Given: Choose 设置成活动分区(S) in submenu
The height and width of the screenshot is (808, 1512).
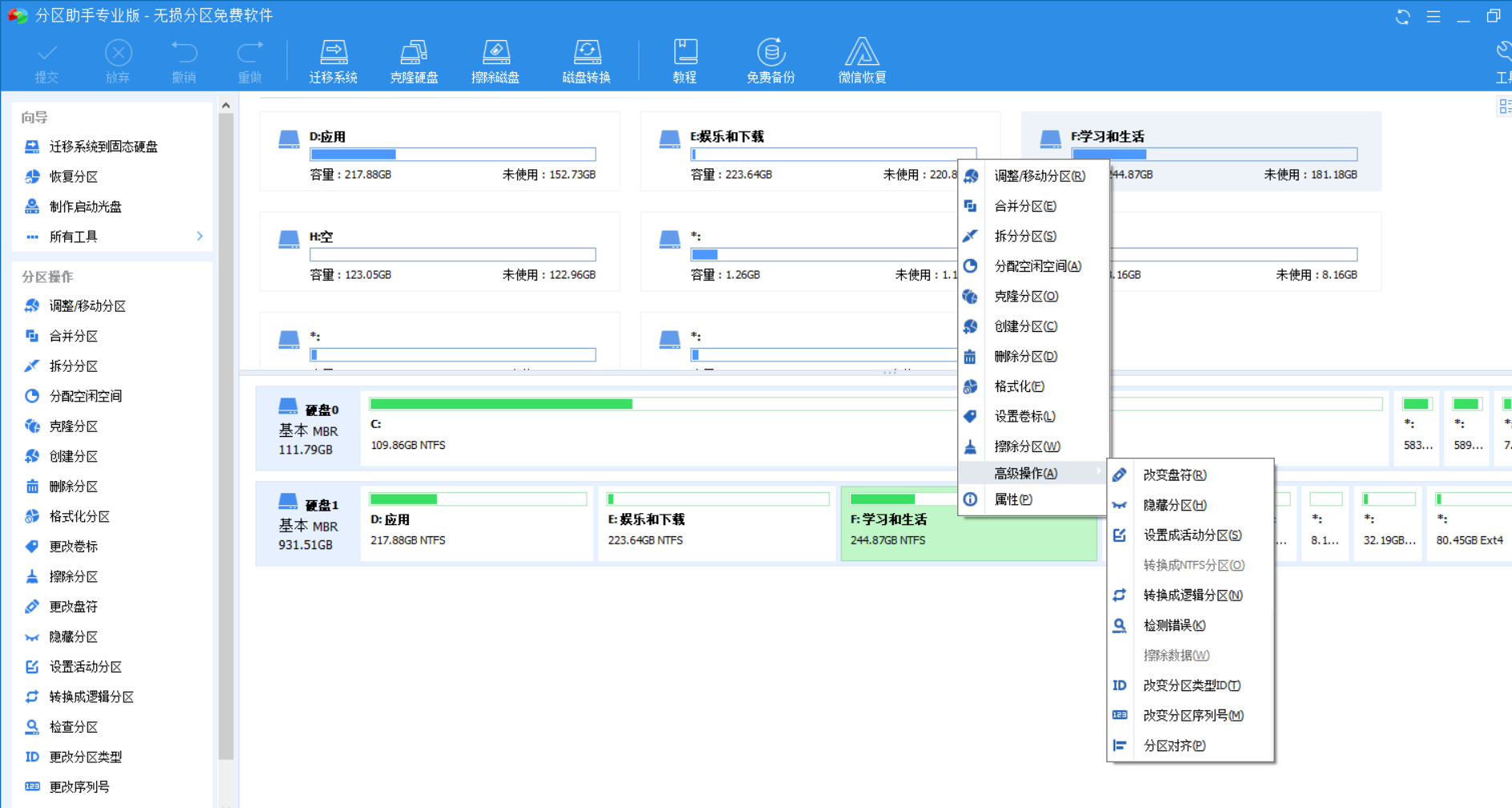Looking at the screenshot, I should 1191,535.
